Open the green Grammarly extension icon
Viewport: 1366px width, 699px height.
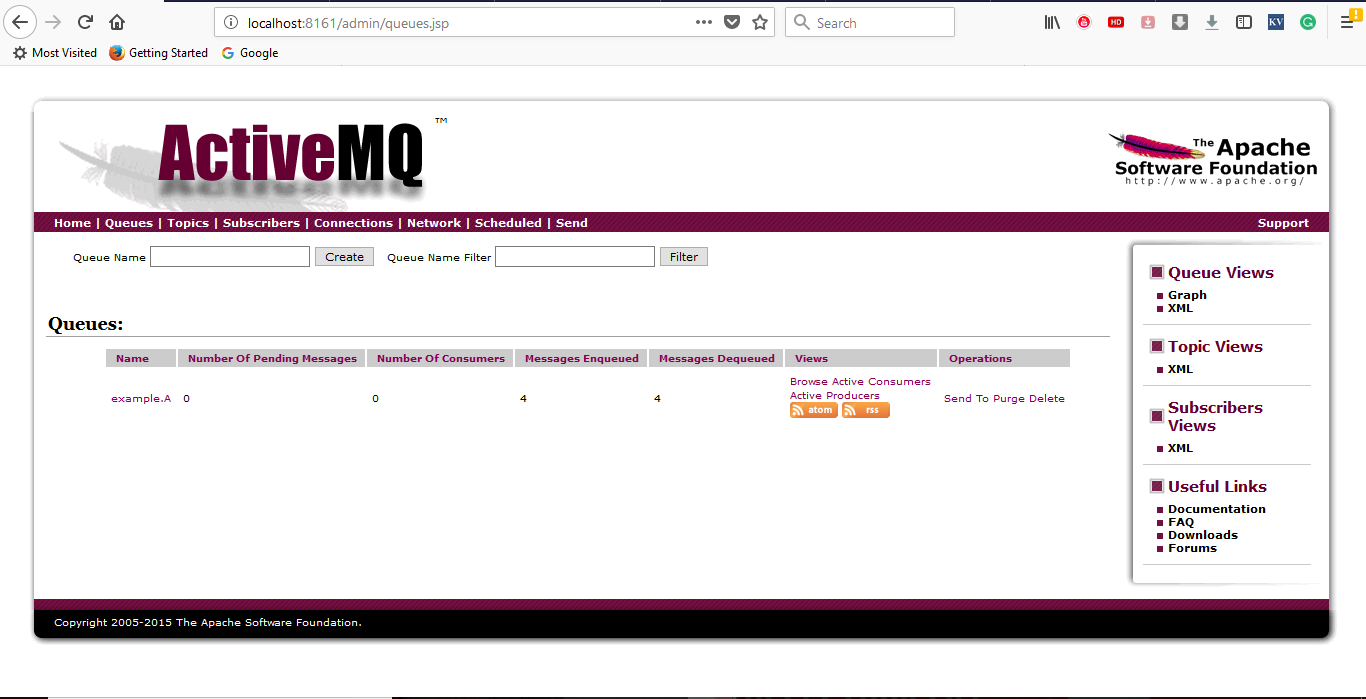1308,22
